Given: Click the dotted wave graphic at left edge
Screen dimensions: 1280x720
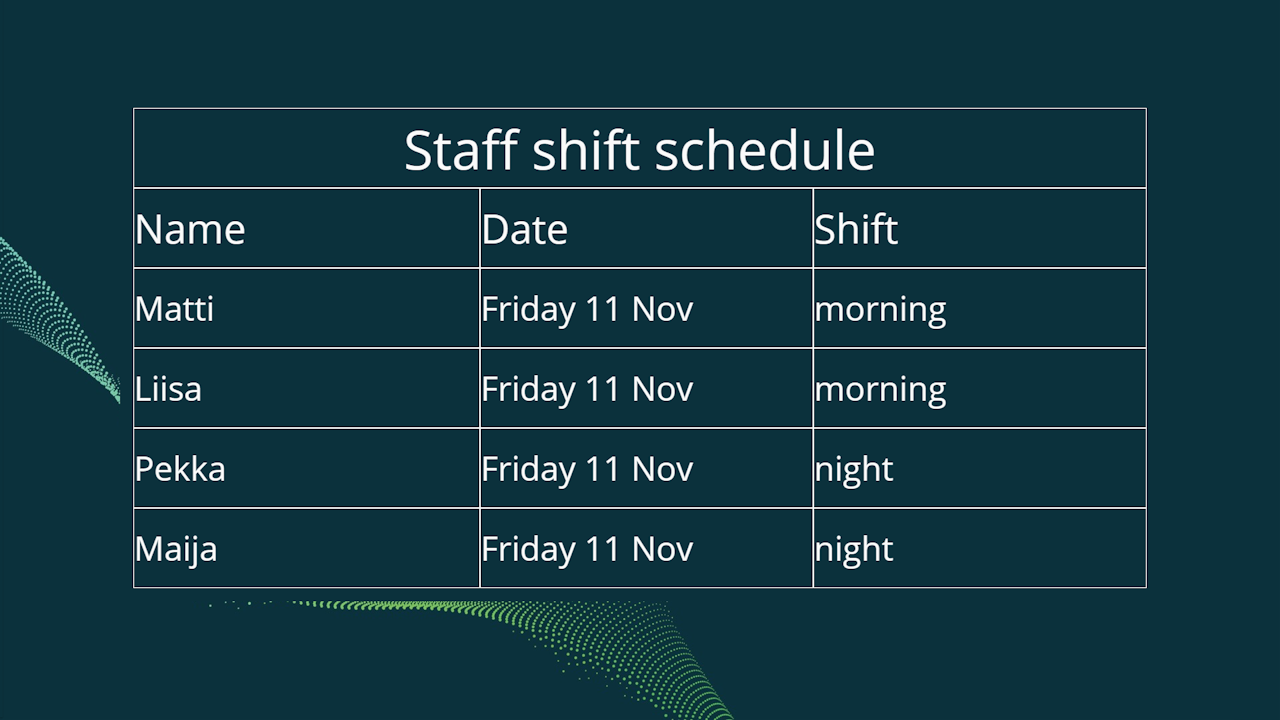Looking at the screenshot, I should [x=50, y=310].
